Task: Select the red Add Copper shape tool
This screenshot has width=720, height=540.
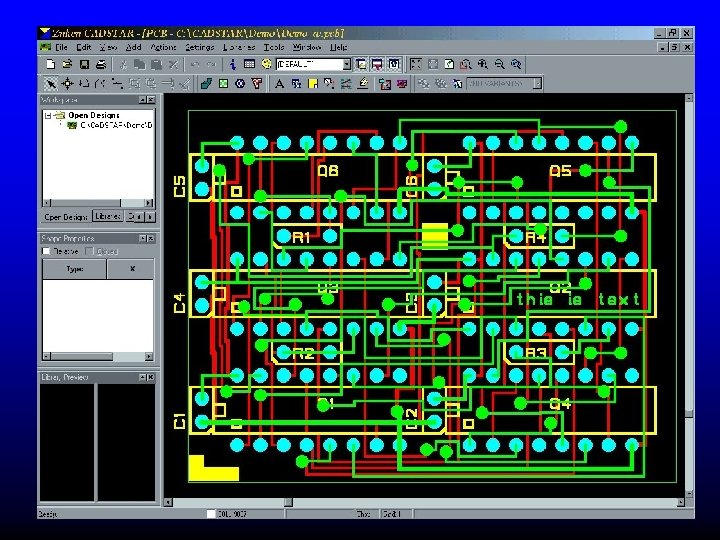Action: click(257, 84)
